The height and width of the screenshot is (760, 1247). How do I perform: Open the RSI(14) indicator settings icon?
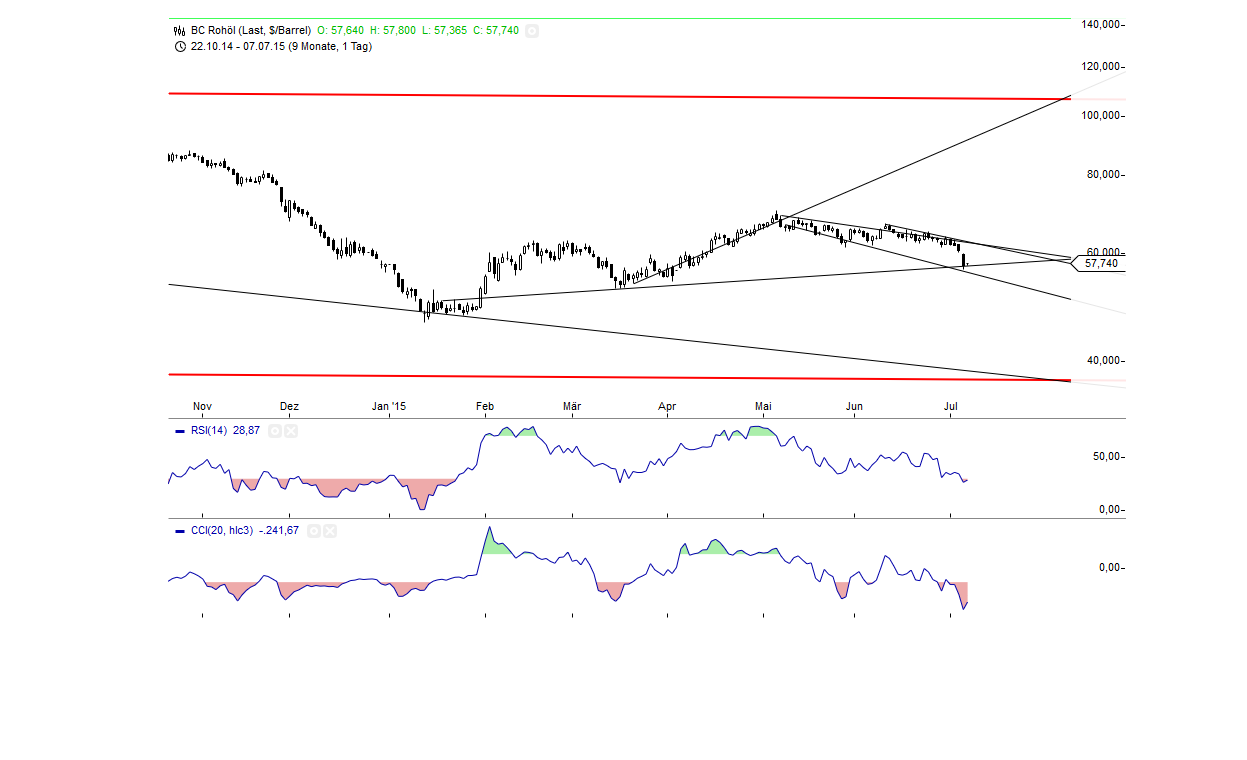275,431
